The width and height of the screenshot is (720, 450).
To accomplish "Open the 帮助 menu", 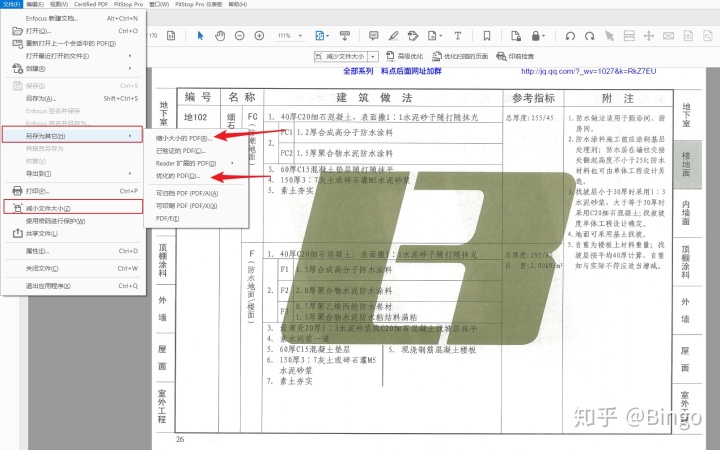I will coord(237,4).
